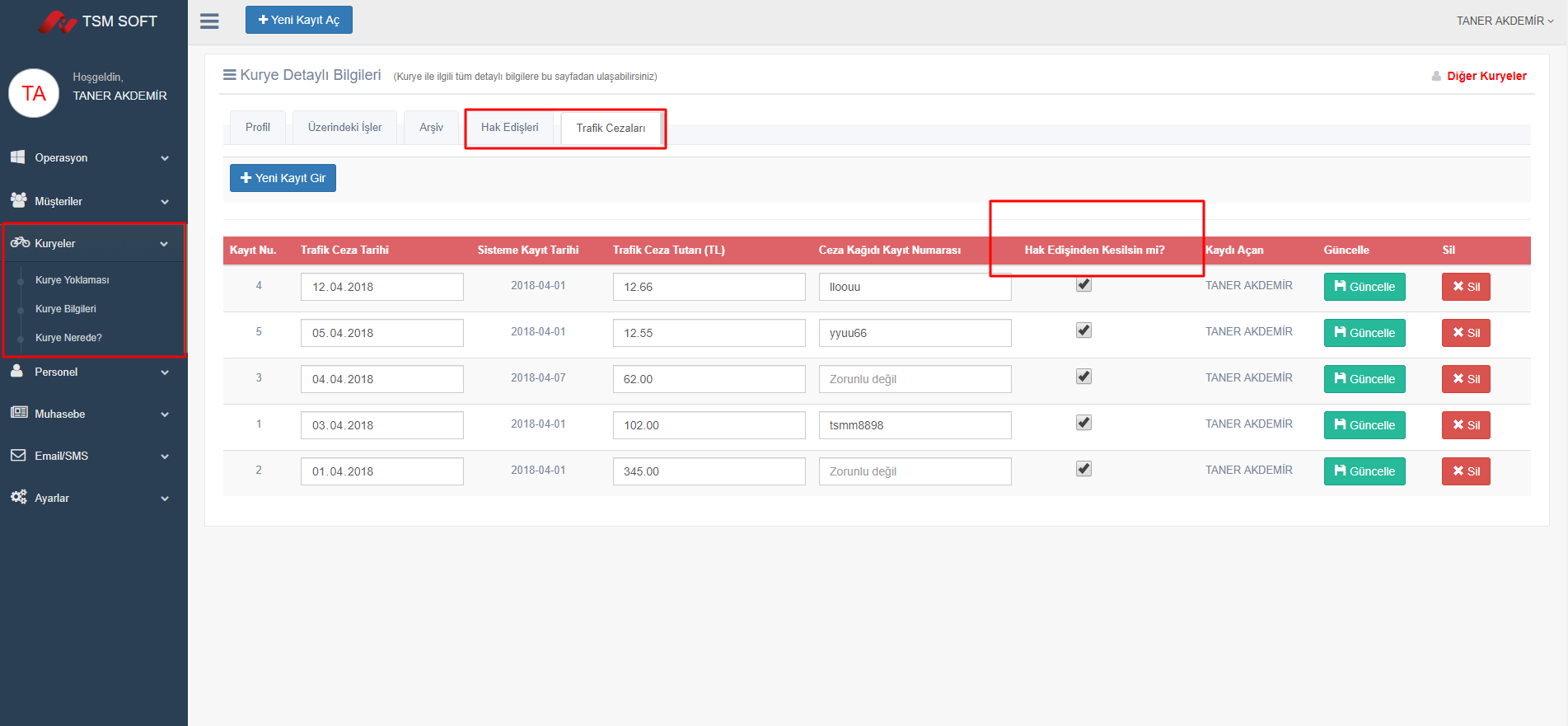Click the Muhasebe newspaper icon in sidebar
This screenshot has width=1568, height=726.
point(18,413)
